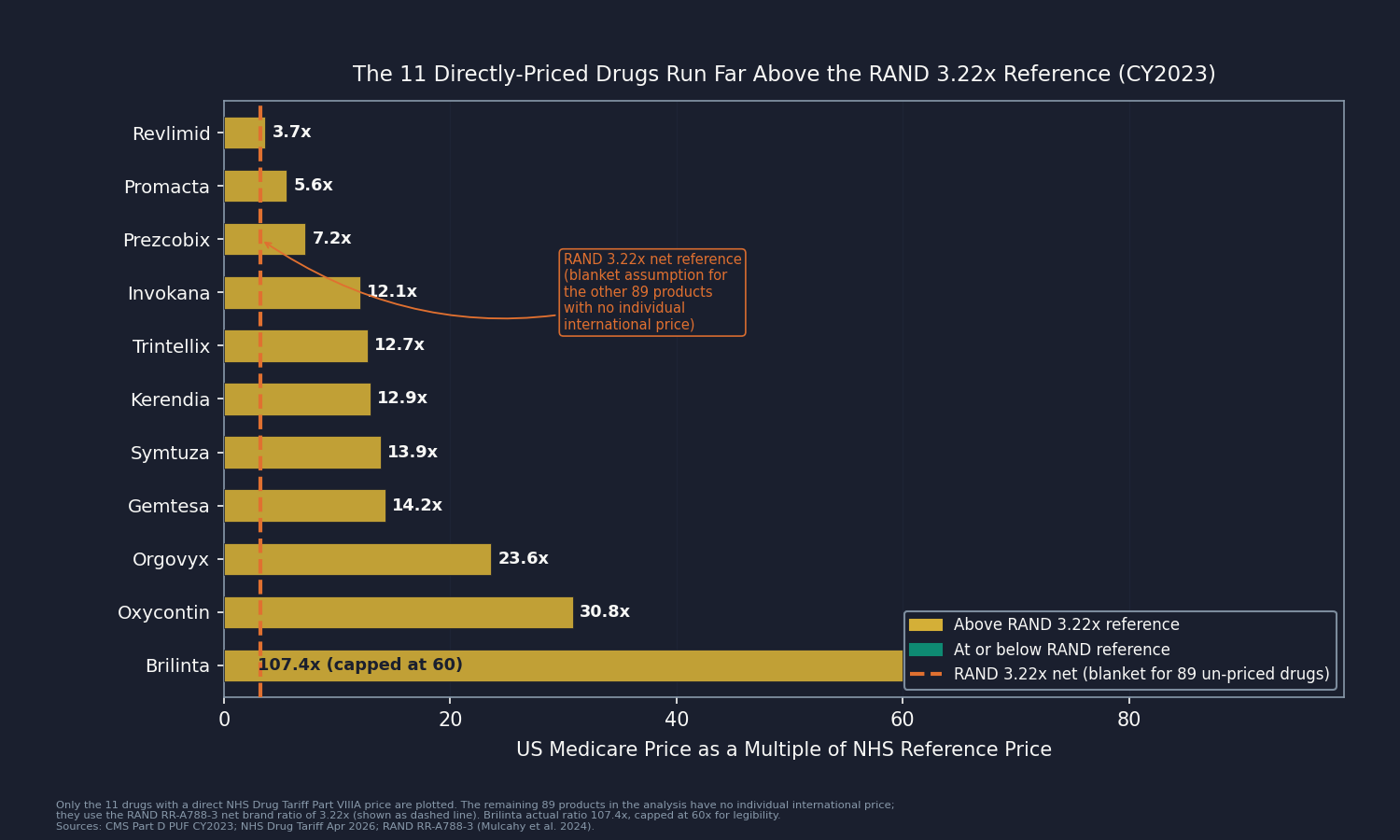Click the Kerendia bar
This screenshot has width=1400, height=840.
pos(297,399)
